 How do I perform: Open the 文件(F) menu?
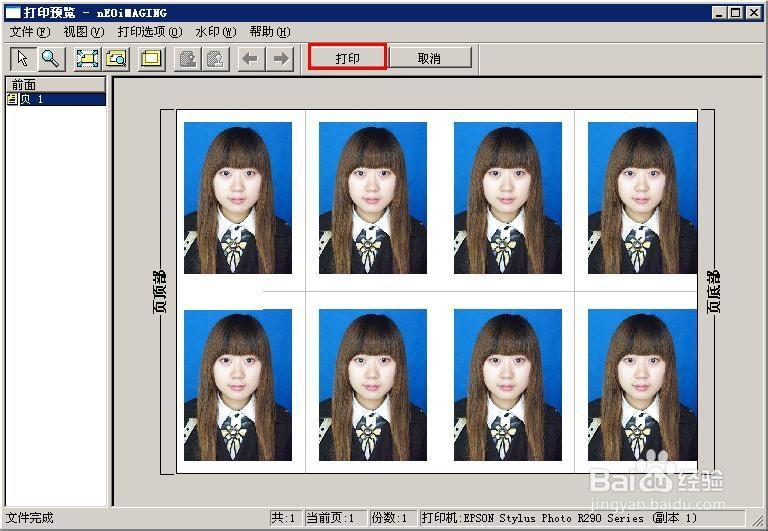coord(30,32)
